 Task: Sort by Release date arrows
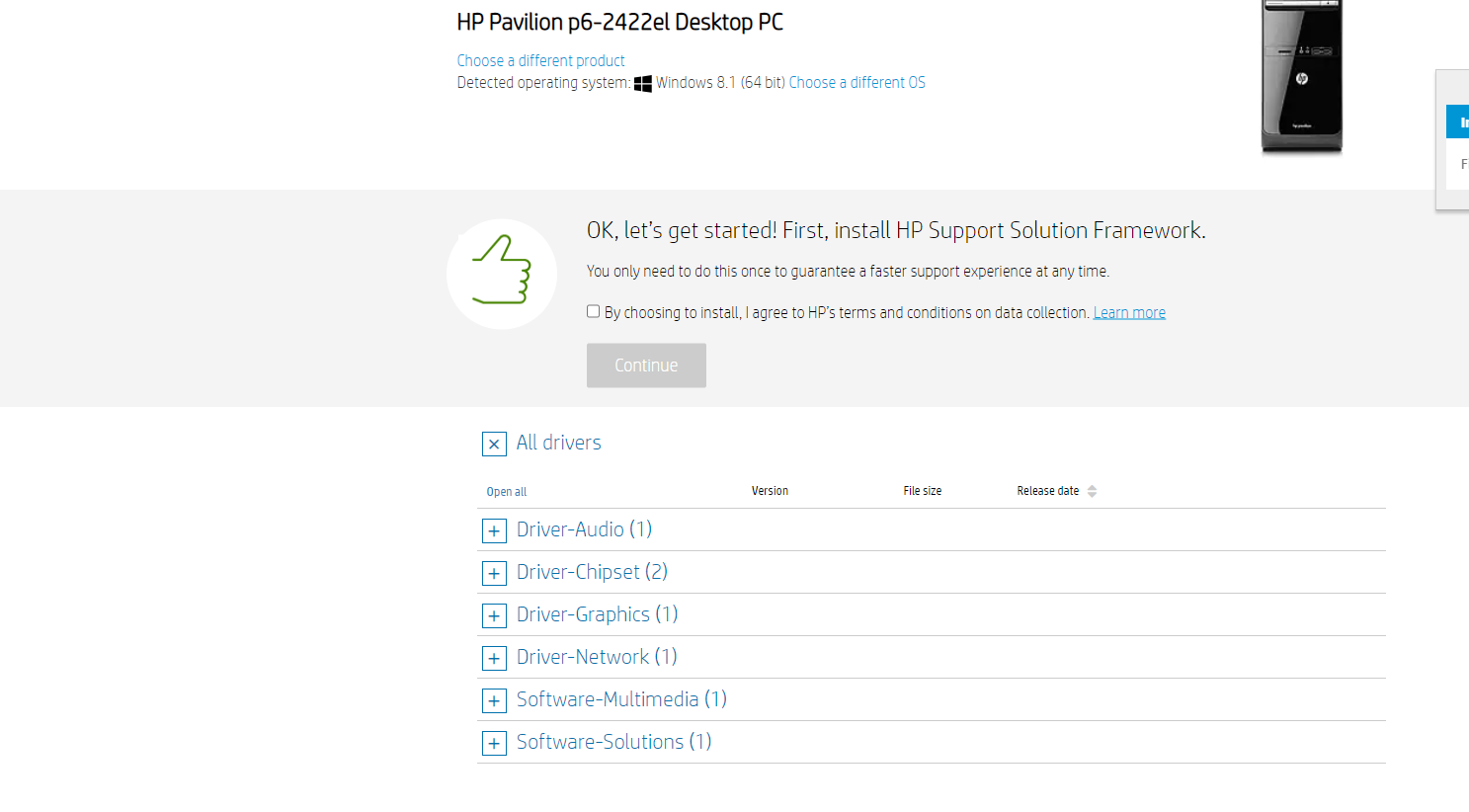(1092, 491)
